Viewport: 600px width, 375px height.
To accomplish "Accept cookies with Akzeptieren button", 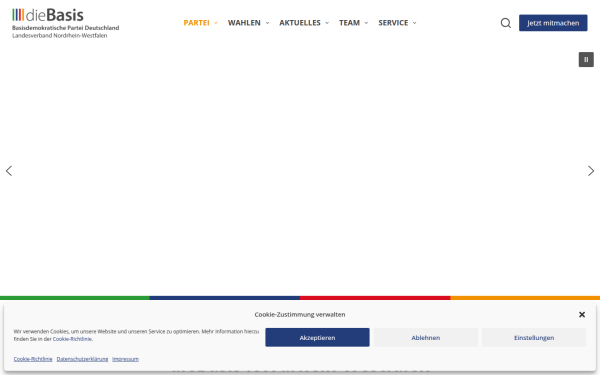I will (317, 338).
